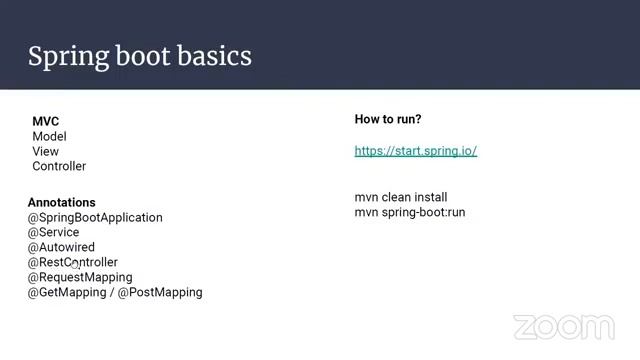Click the 'mvn clean install' command

[401, 197]
